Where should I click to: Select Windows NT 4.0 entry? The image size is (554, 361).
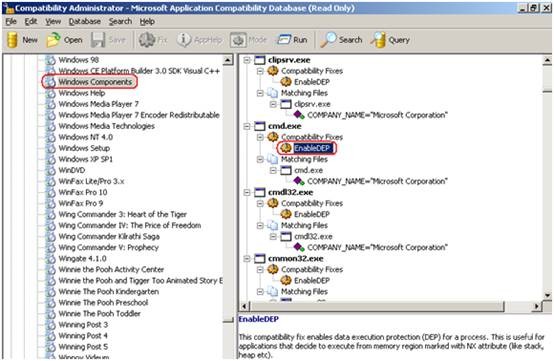[x=86, y=137]
